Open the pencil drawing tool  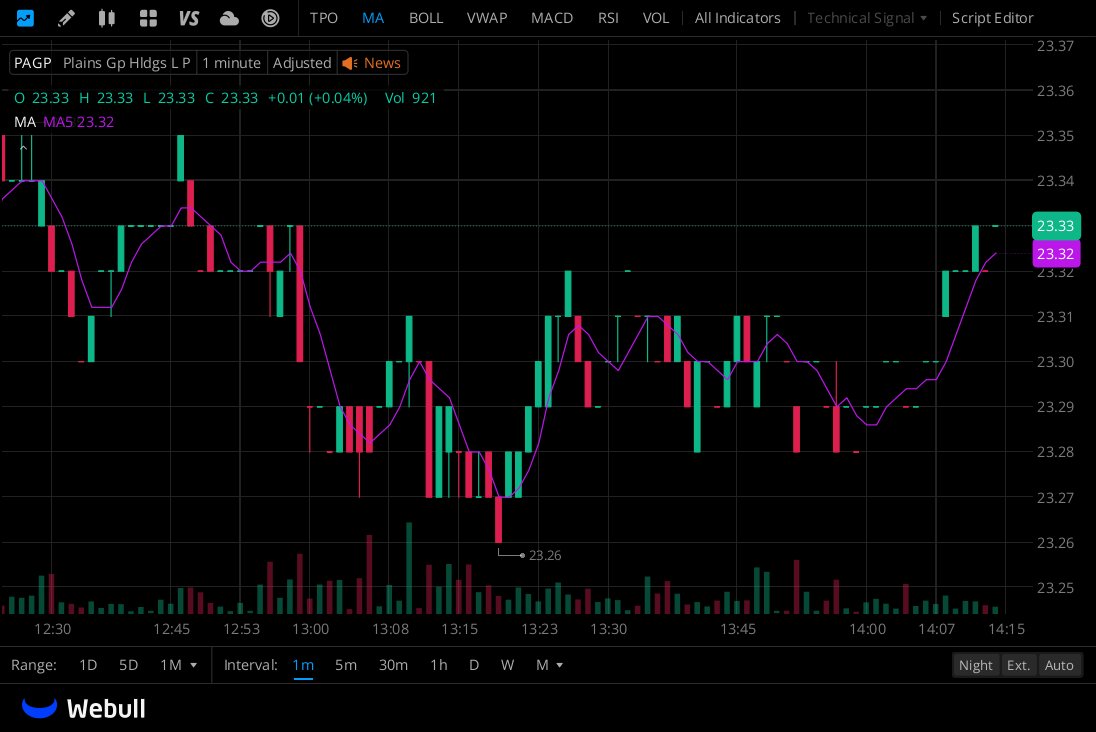66,18
